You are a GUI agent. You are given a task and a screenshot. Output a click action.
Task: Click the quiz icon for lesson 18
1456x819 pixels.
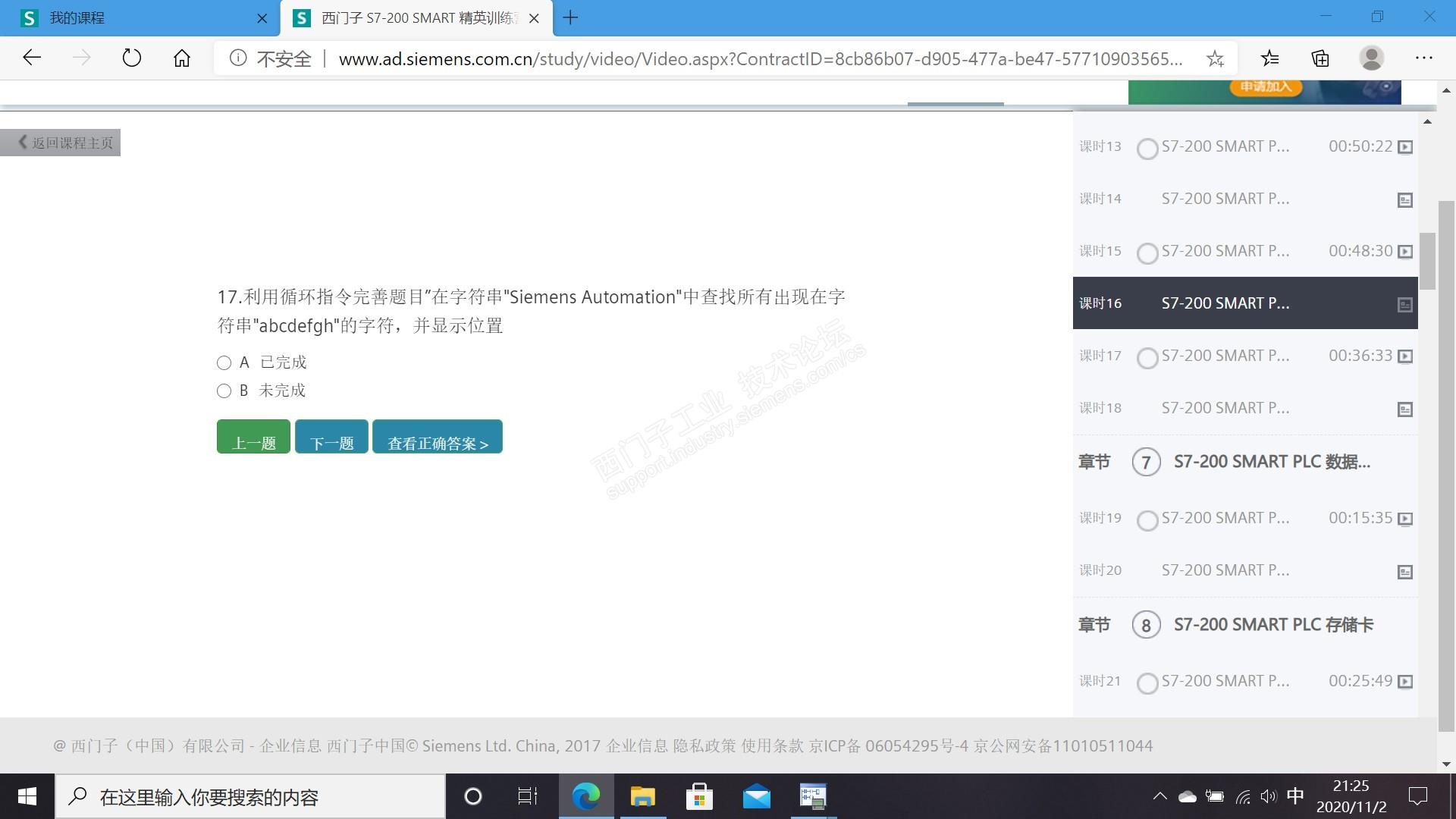tap(1404, 409)
